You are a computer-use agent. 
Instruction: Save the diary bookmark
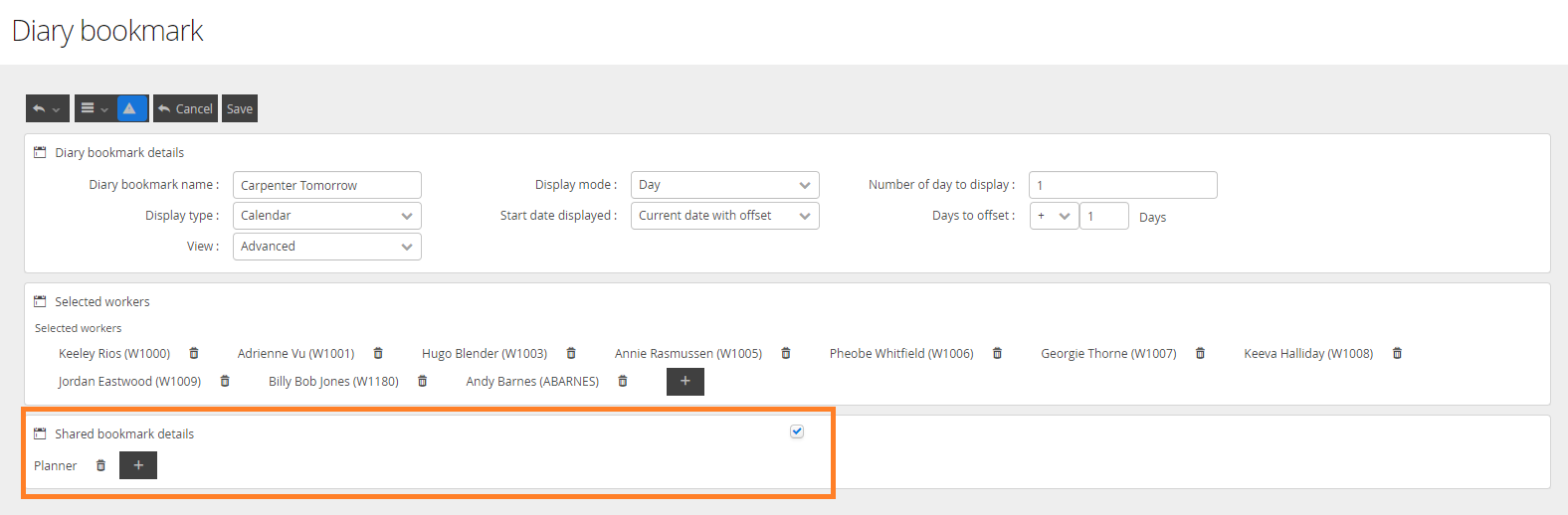pyautogui.click(x=240, y=108)
